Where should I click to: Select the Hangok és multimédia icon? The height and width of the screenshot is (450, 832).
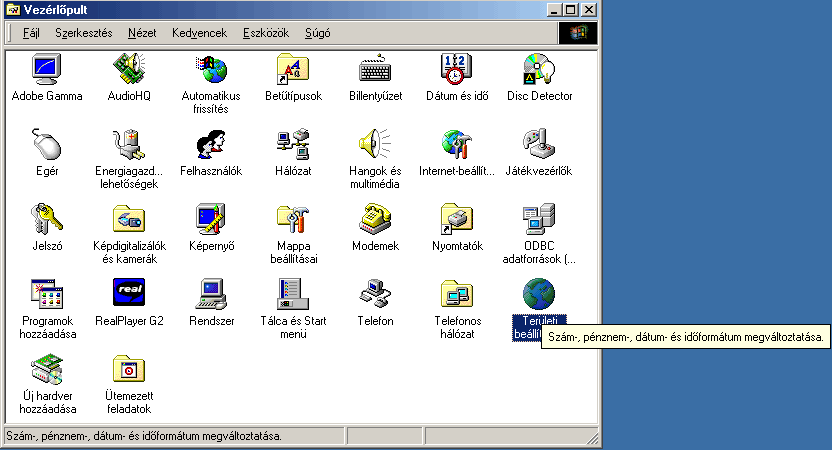[x=376, y=145]
